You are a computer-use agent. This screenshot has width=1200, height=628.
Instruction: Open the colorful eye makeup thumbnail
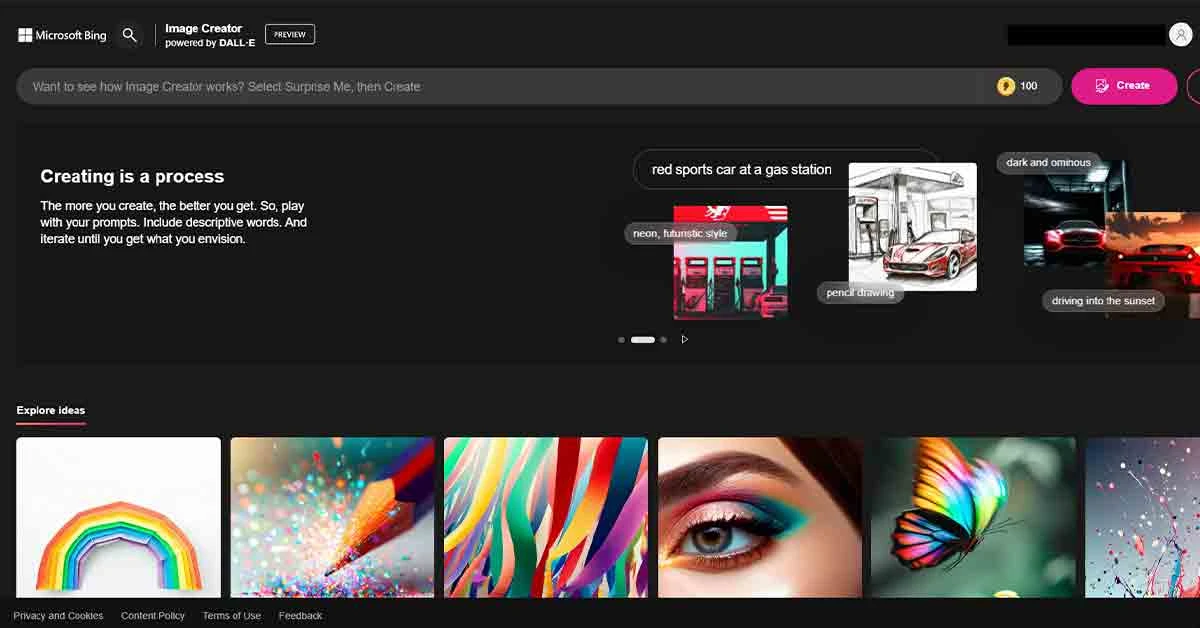[x=760, y=517]
